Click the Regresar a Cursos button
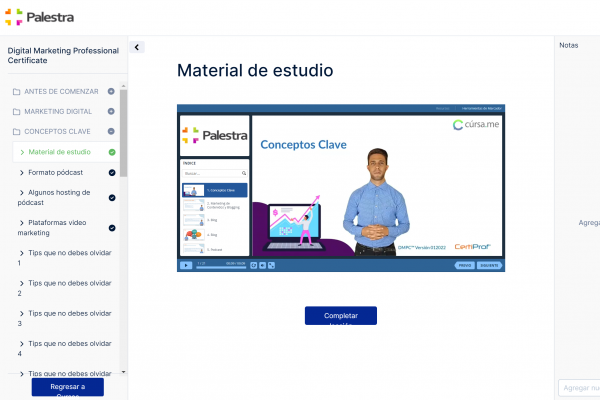This screenshot has height=400, width=600. 67,387
